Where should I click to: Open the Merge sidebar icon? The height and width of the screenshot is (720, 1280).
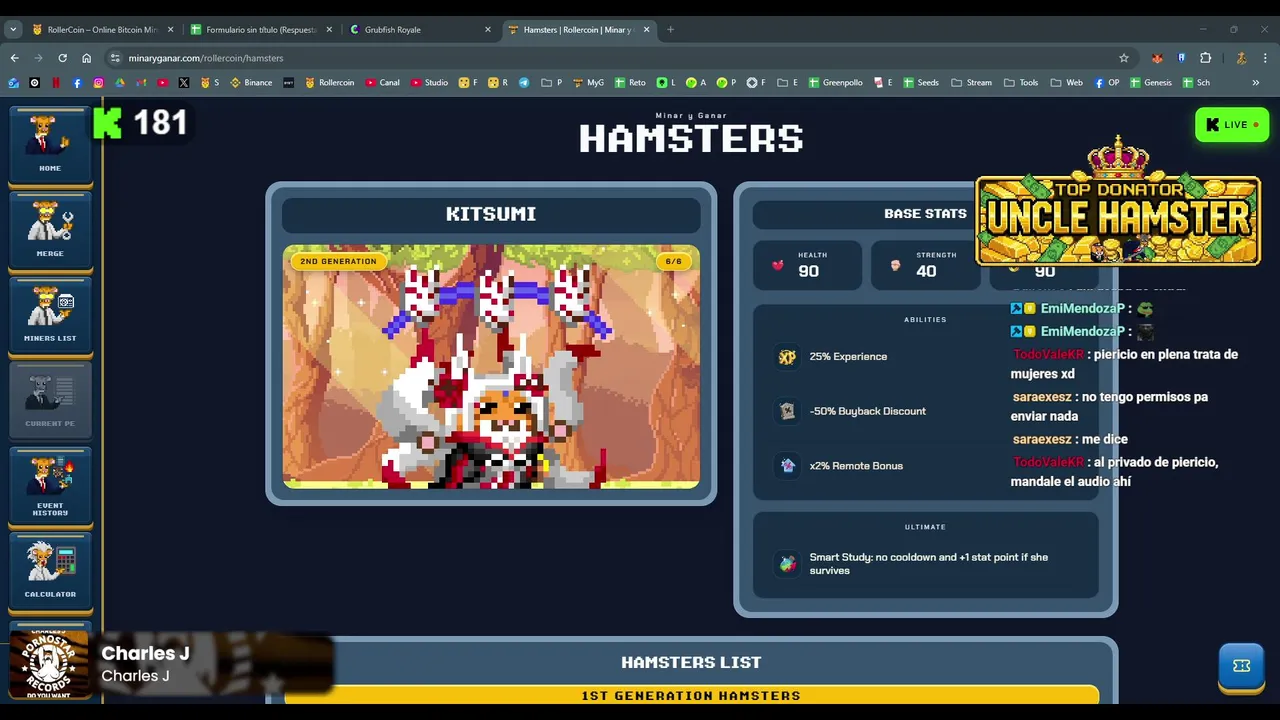click(x=50, y=231)
